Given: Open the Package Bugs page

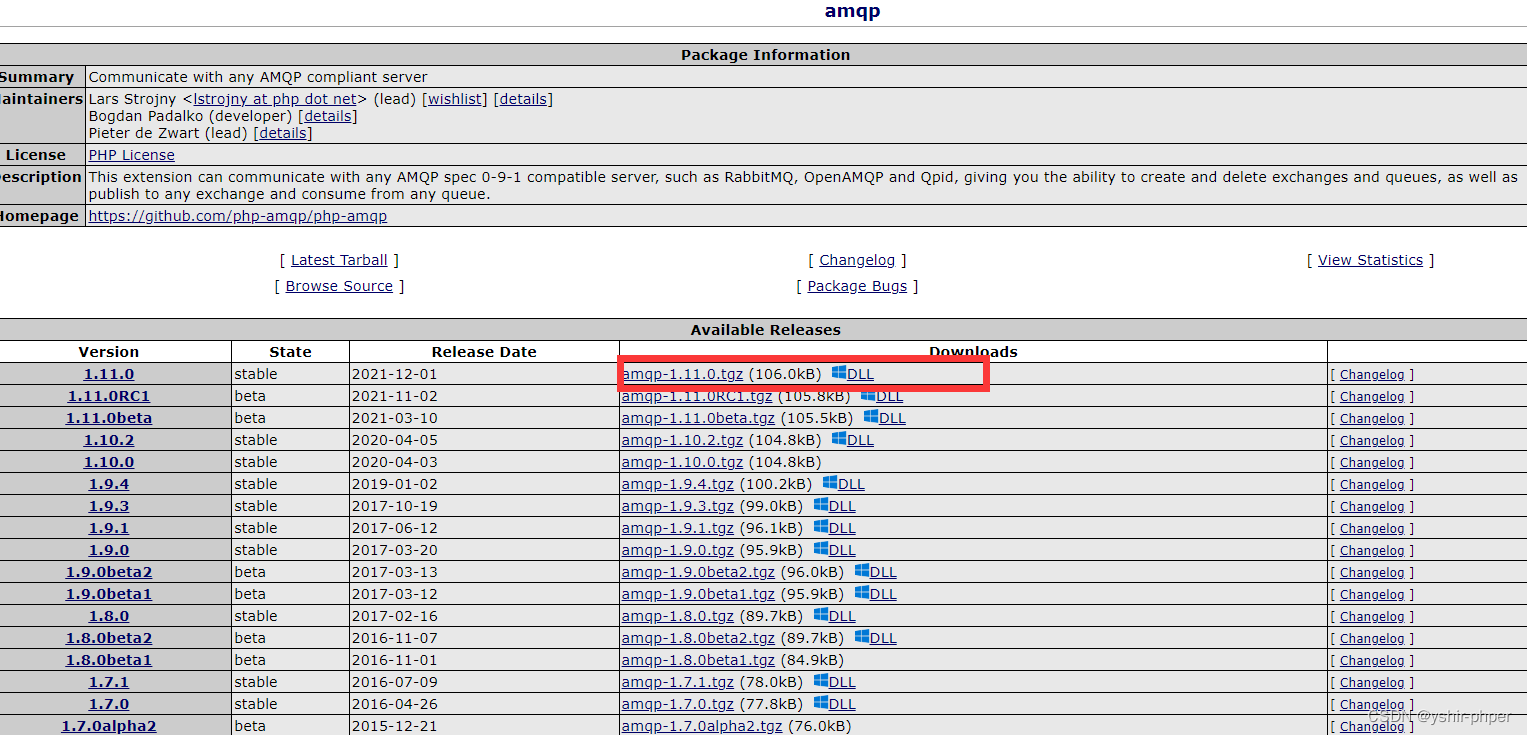Looking at the screenshot, I should pyautogui.click(x=856, y=285).
